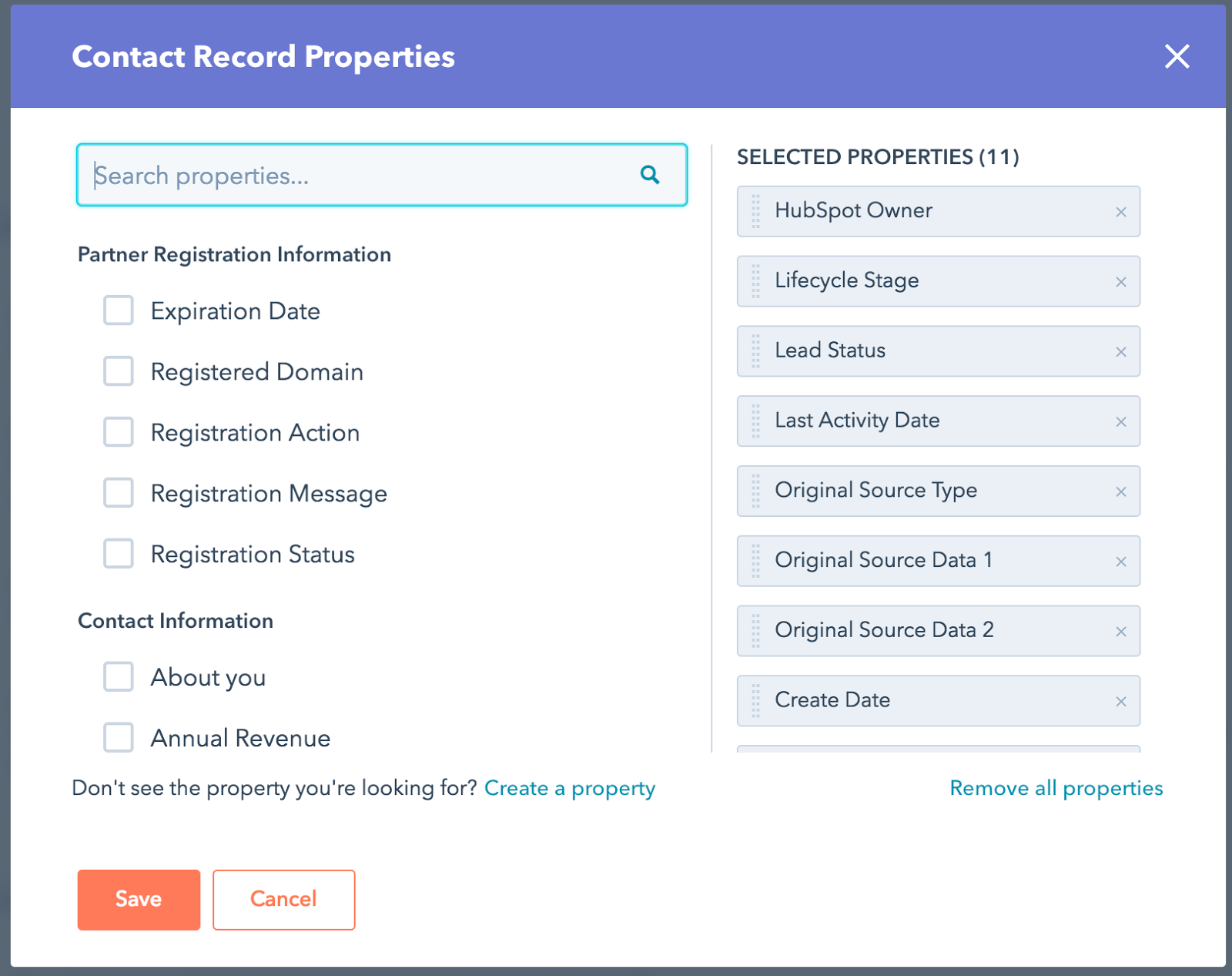Focus the Search properties input field
The height and width of the screenshot is (976, 1232).
click(382, 175)
